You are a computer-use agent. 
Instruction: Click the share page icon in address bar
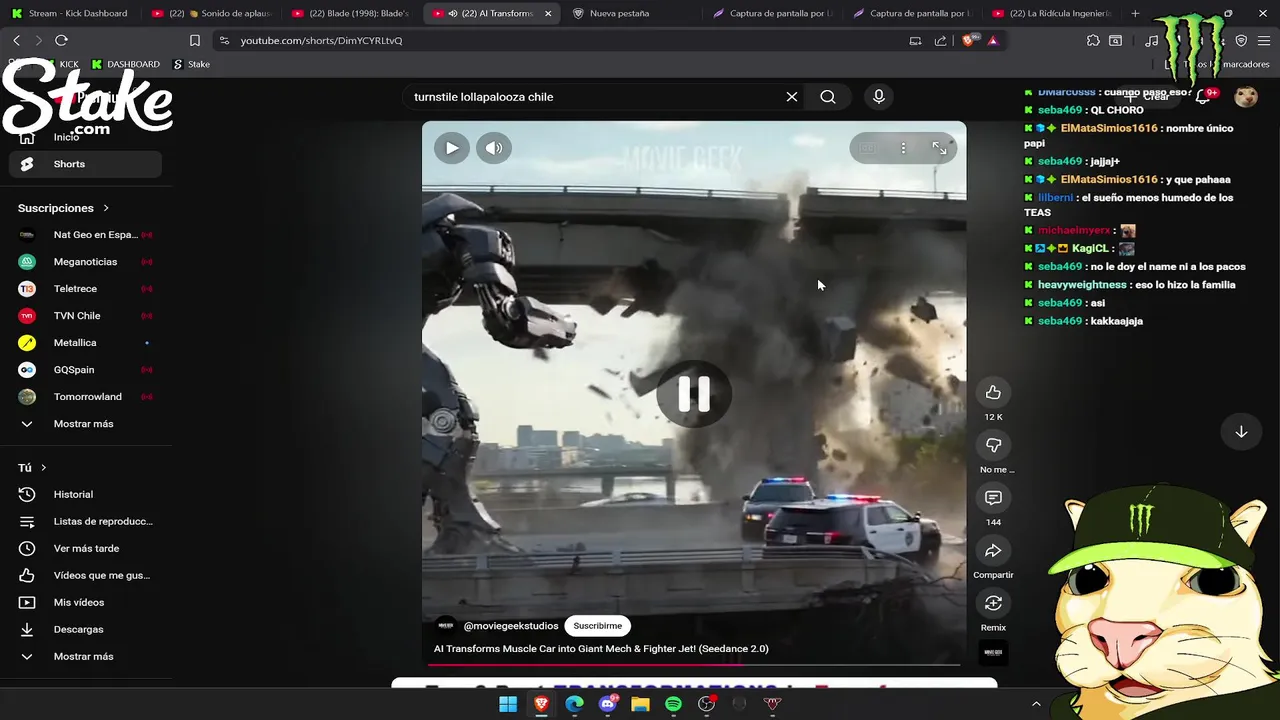(x=940, y=40)
